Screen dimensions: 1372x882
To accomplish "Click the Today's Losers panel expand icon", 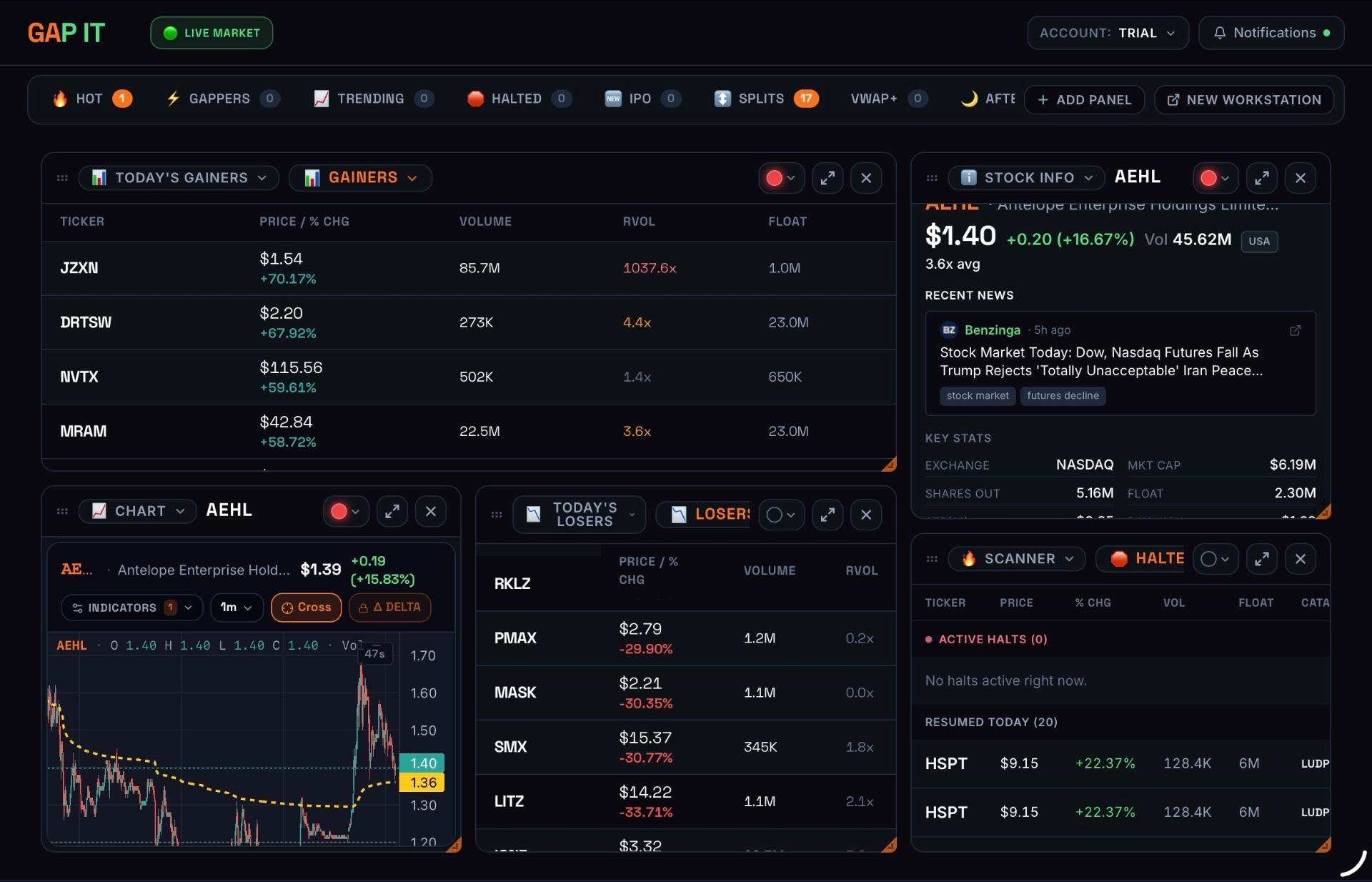I will (827, 515).
